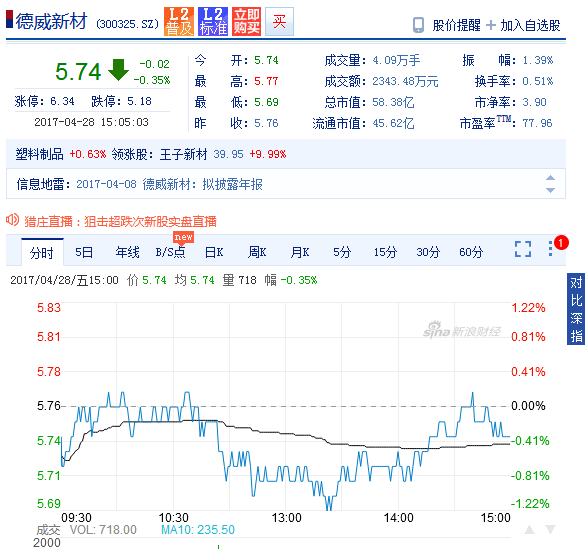Collapse volume panel with down triangle

[550, 529]
